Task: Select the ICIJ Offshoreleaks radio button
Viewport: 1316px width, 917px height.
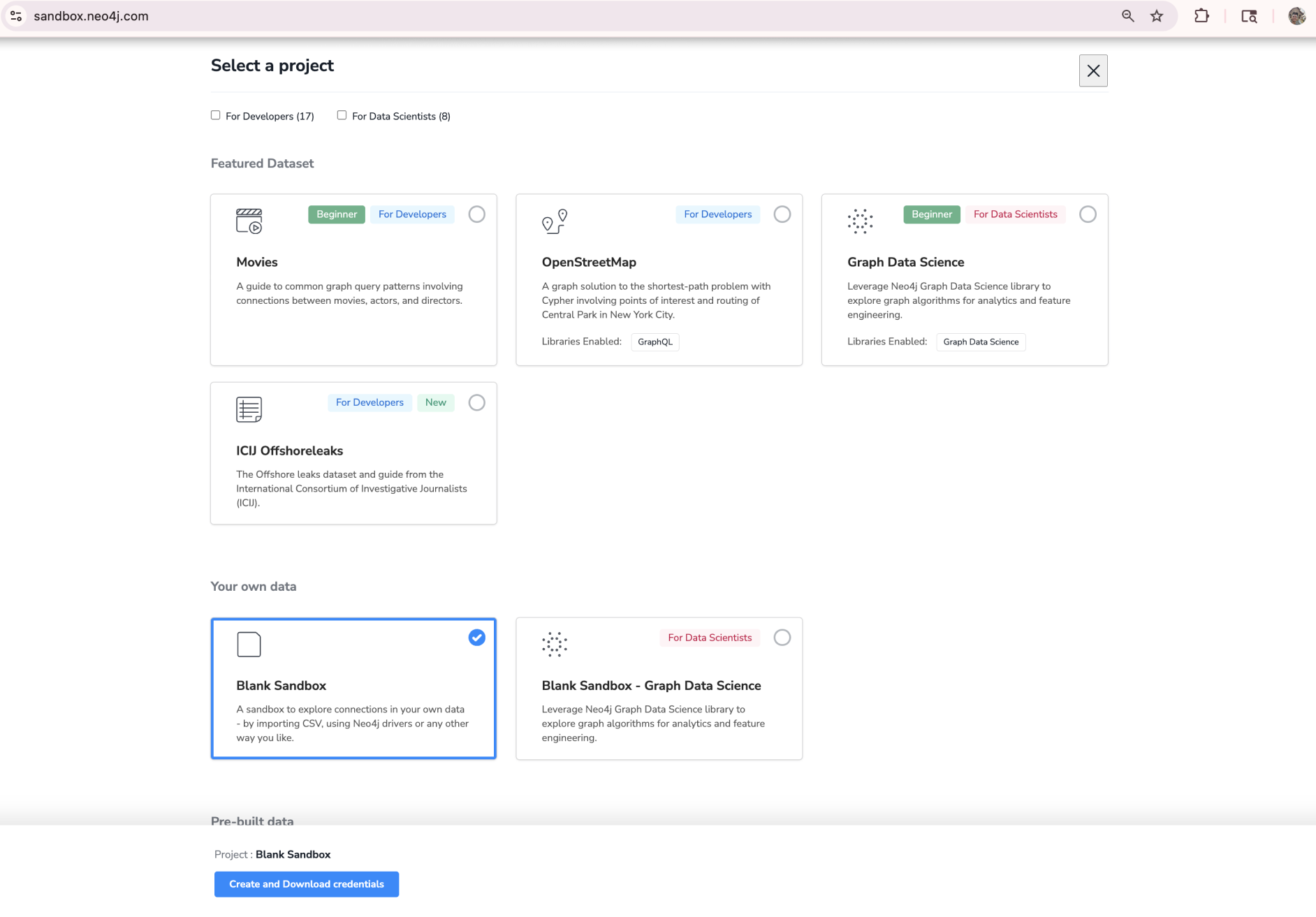Action: point(476,402)
